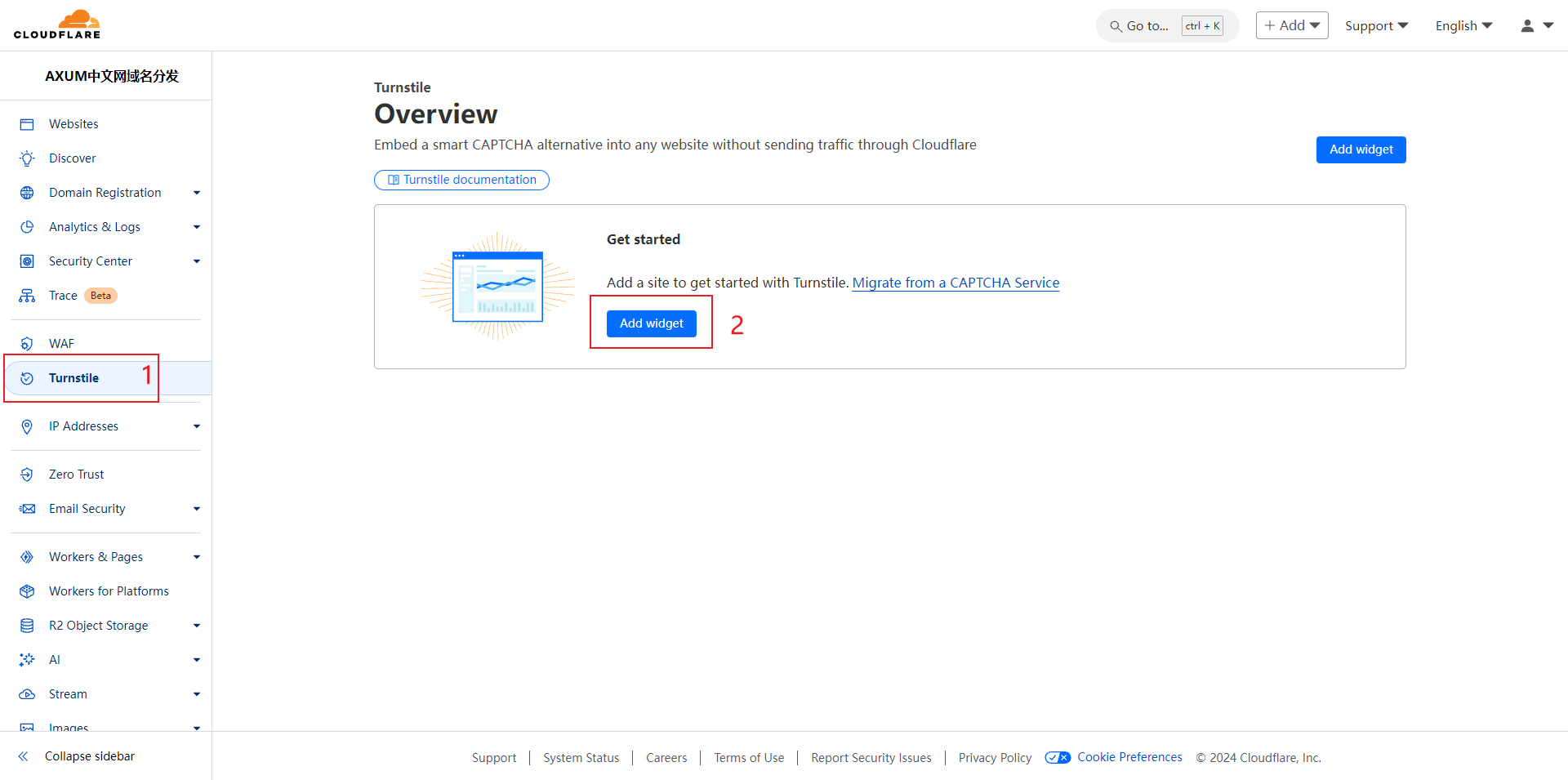Click the Workers & Pages icon
1568x780 pixels.
[27, 557]
